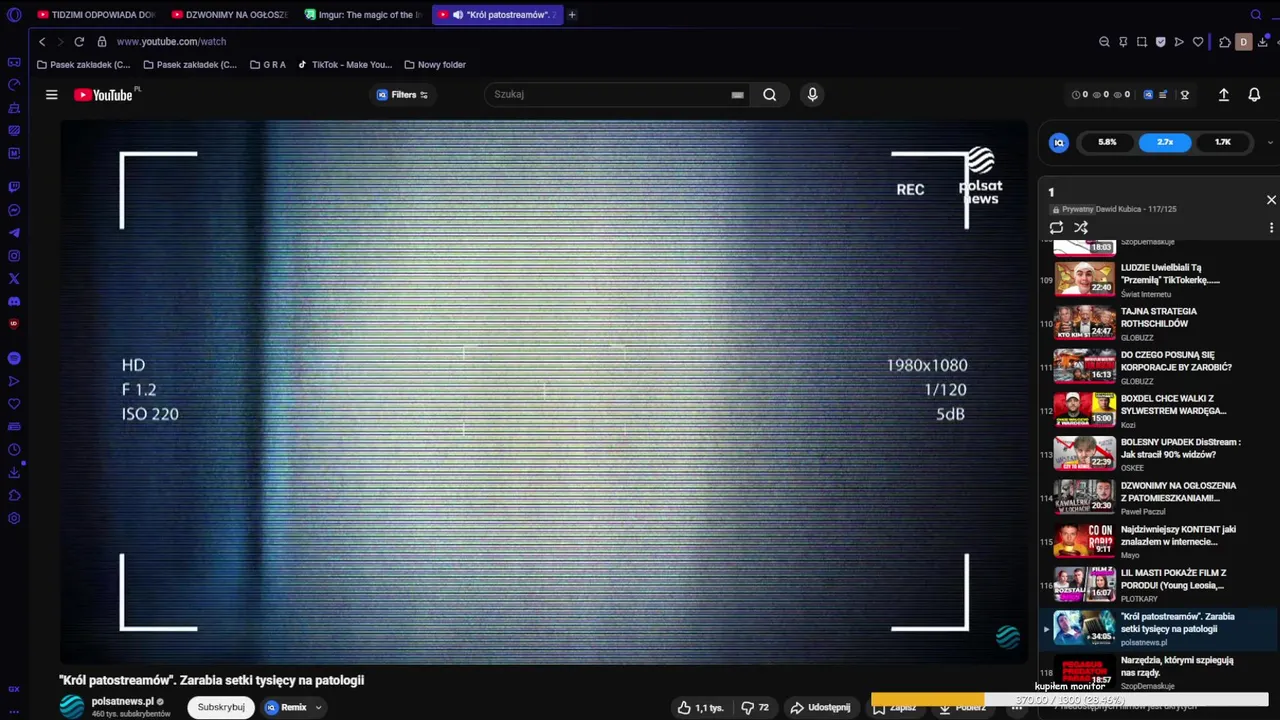Expand the Remix dropdown arrow
This screenshot has width=1280, height=720.
pyautogui.click(x=318, y=707)
